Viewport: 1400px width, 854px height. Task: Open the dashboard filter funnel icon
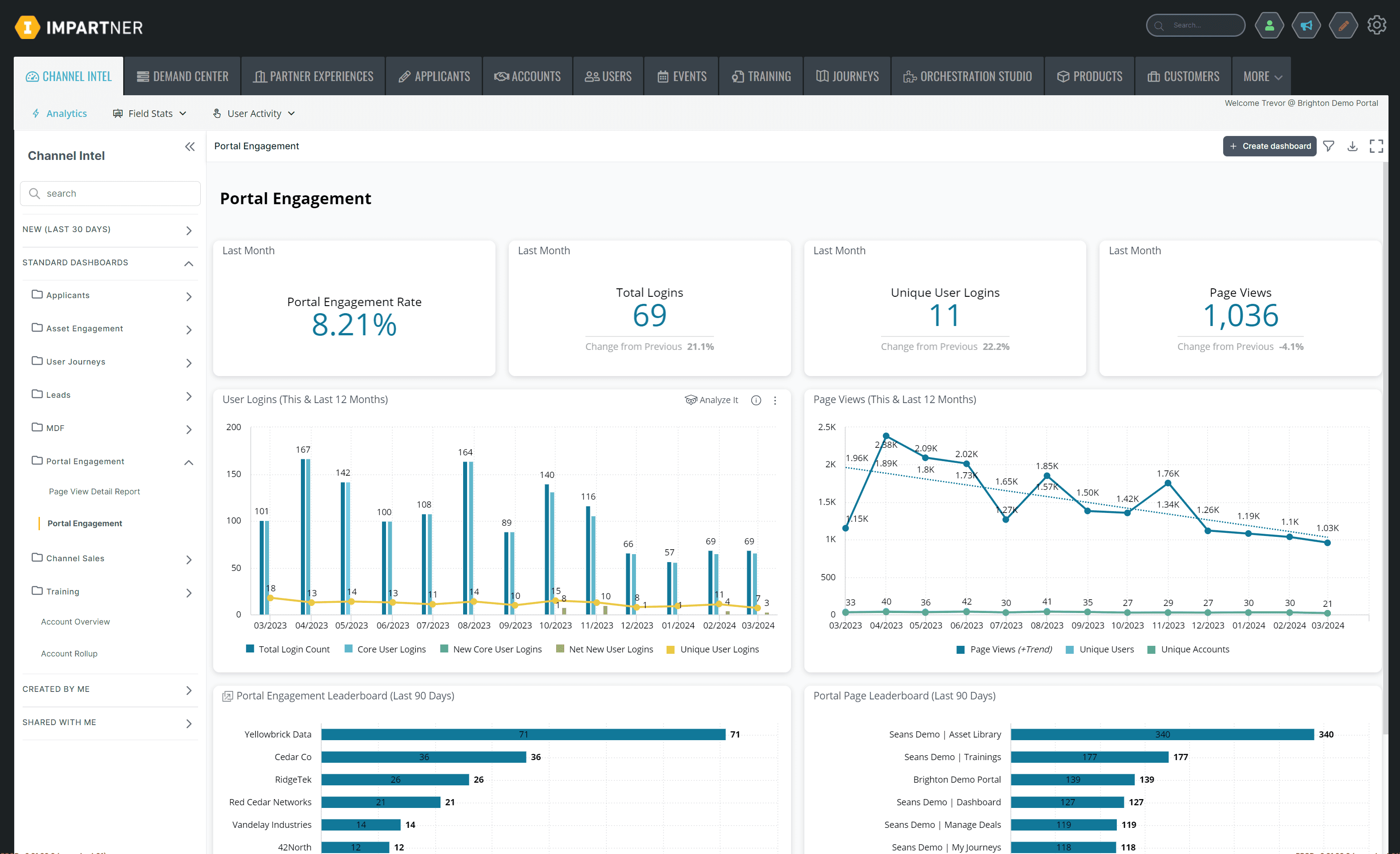[1328, 146]
